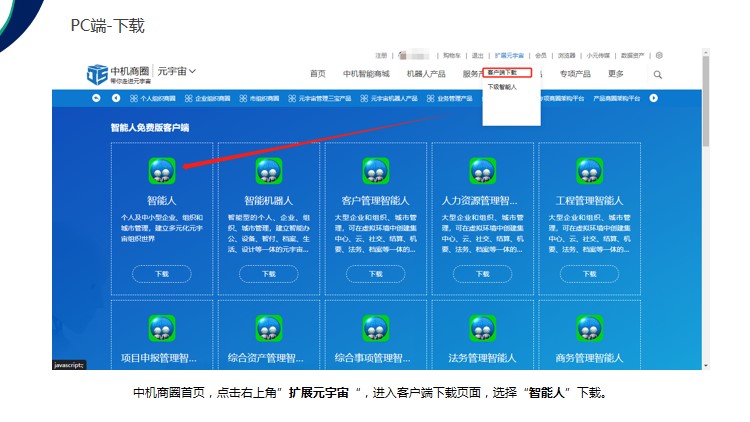
Task: Click the 中机商圈 cube logo
Action: (x=97, y=74)
